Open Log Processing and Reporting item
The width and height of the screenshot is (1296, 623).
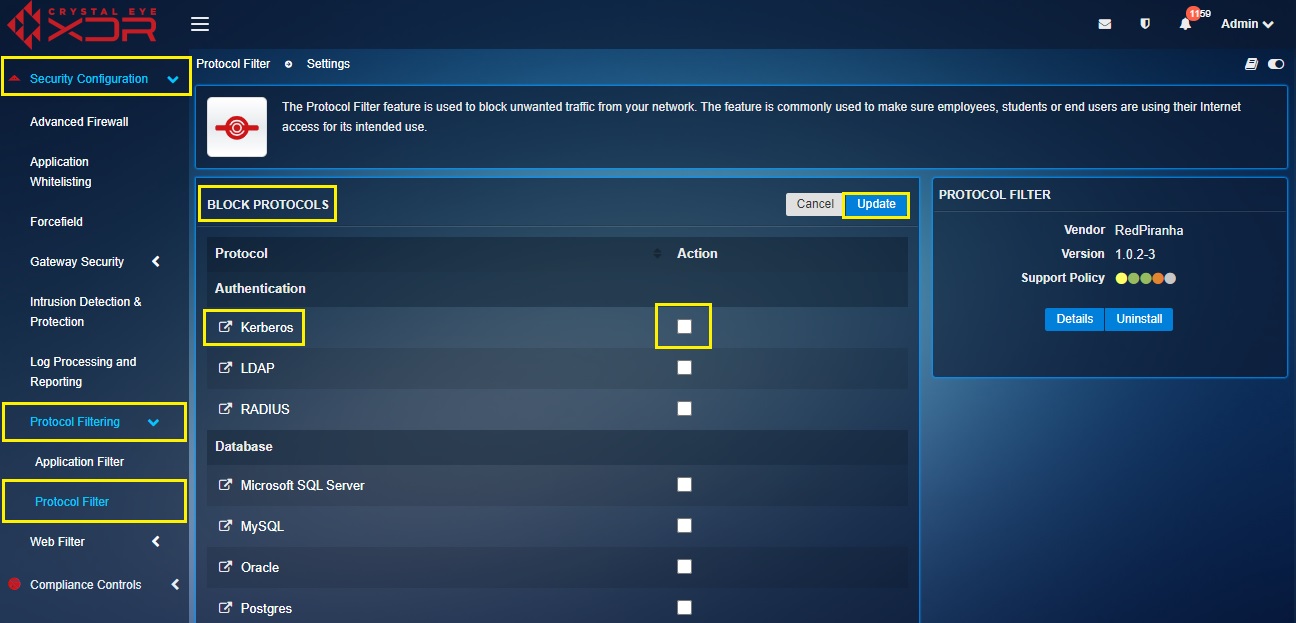[83, 372]
